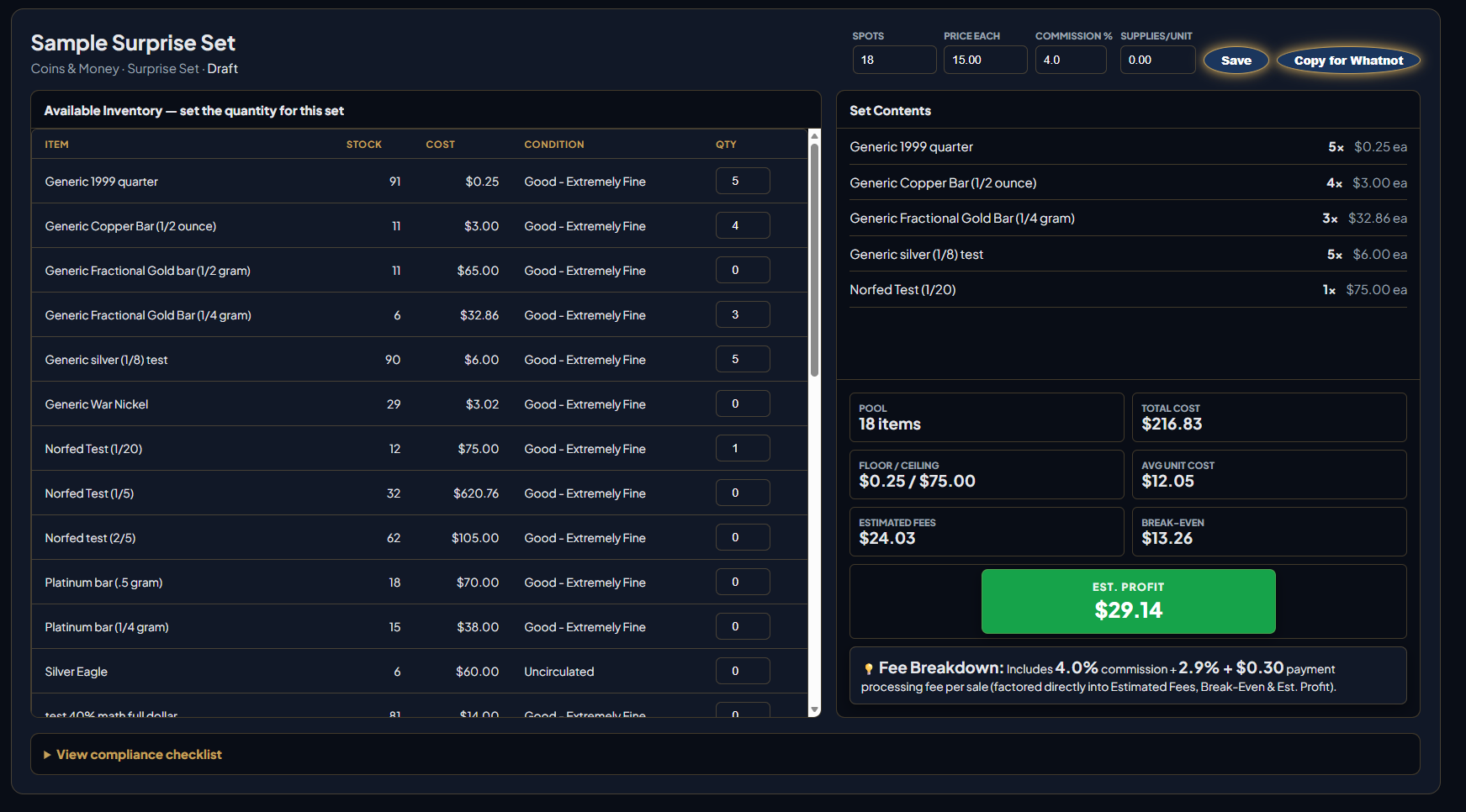Screen dimensions: 1466x812
Task: Click the Estimated Fees $24.03 card
Action: click(987, 531)
